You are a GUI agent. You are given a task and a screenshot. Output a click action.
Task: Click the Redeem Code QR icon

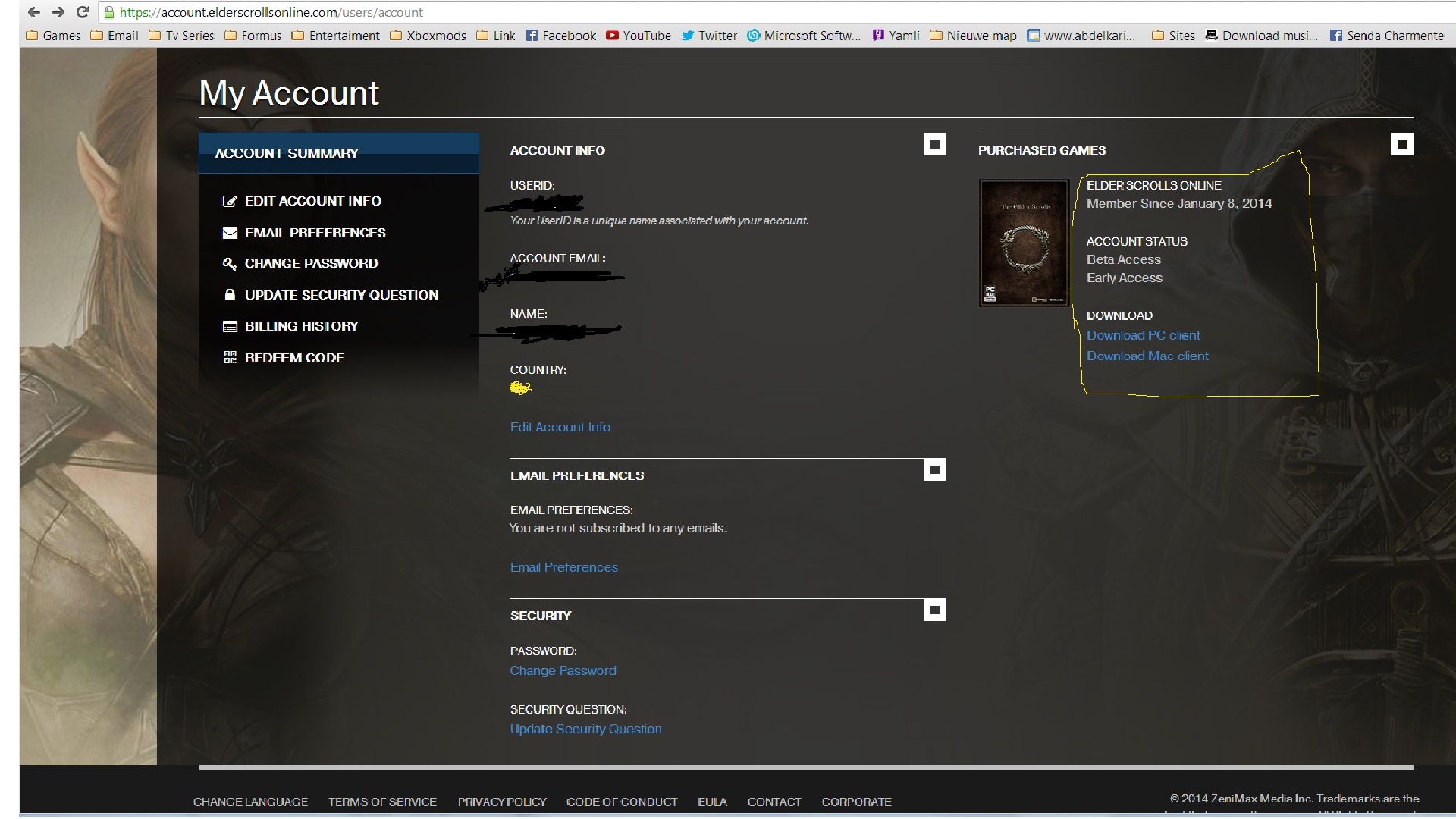pyautogui.click(x=229, y=357)
